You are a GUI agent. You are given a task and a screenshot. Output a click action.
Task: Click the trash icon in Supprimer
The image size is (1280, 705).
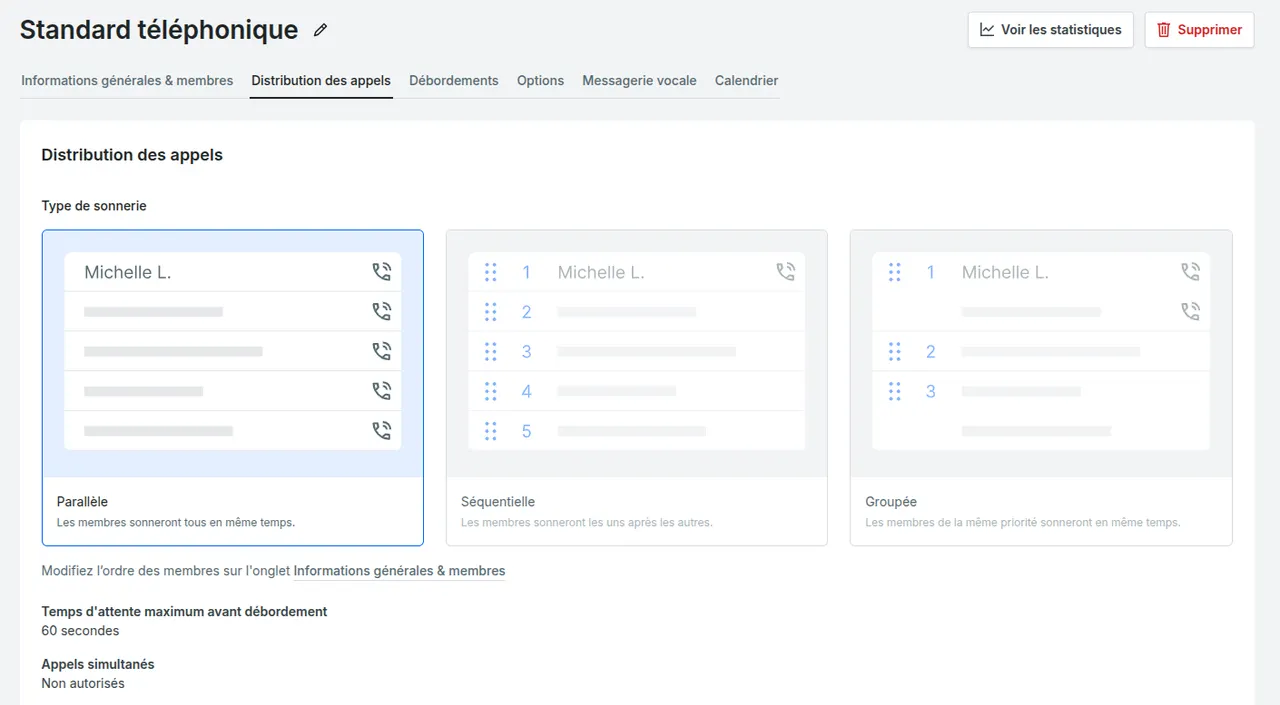(1164, 30)
